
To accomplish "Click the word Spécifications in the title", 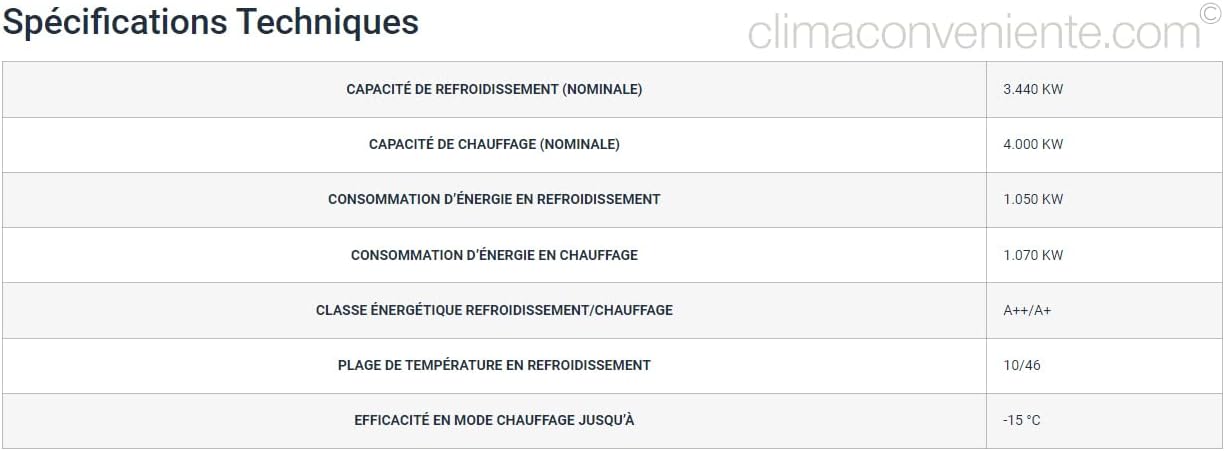I will (115, 22).
